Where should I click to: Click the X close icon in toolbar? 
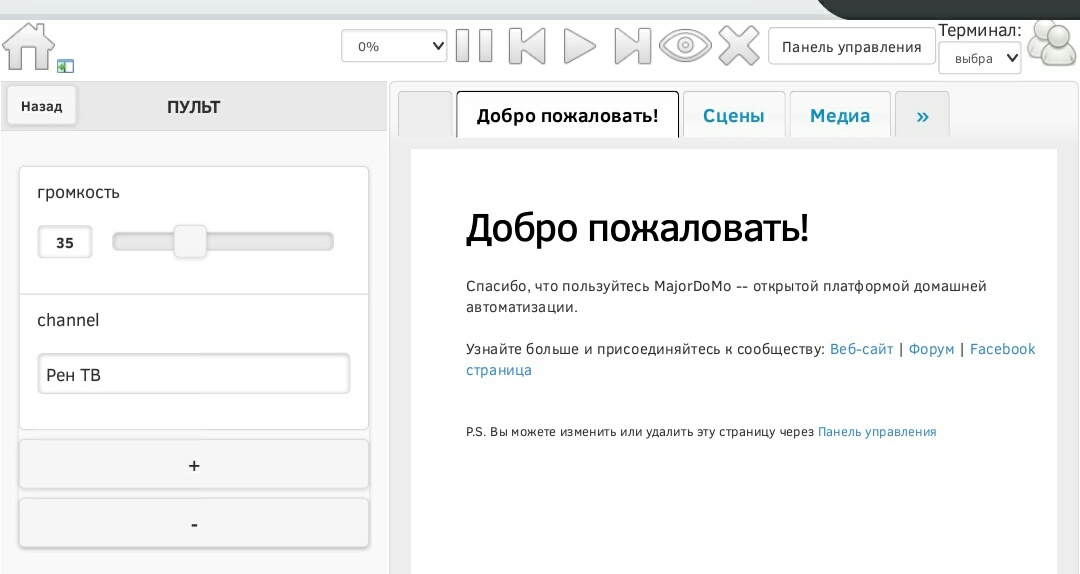pyautogui.click(x=739, y=46)
